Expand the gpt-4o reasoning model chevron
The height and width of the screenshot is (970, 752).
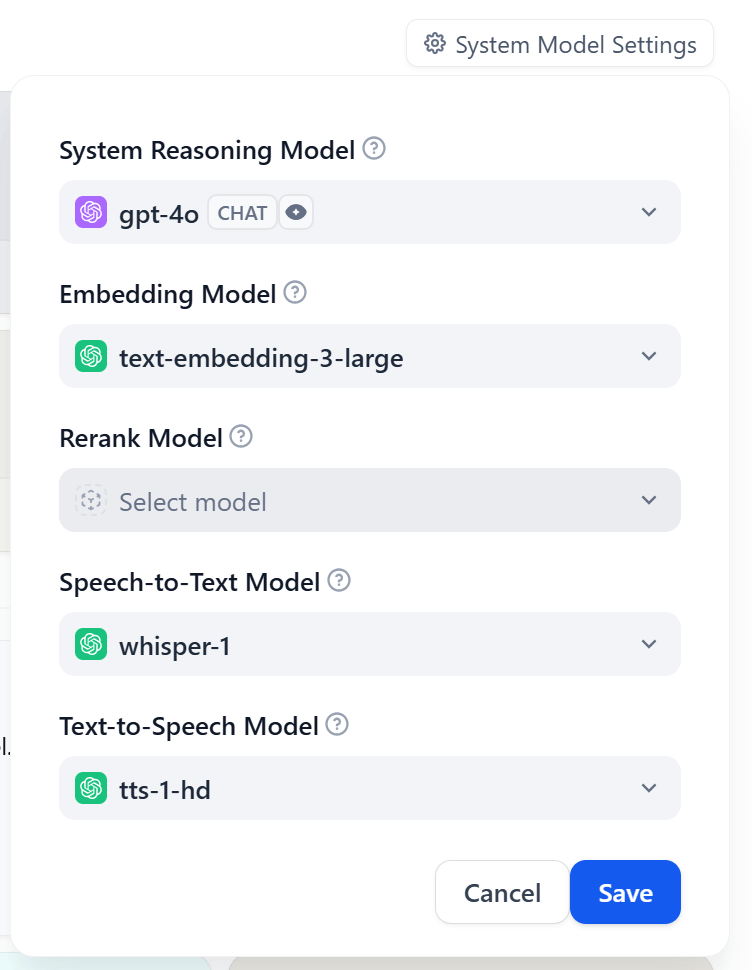[649, 212]
